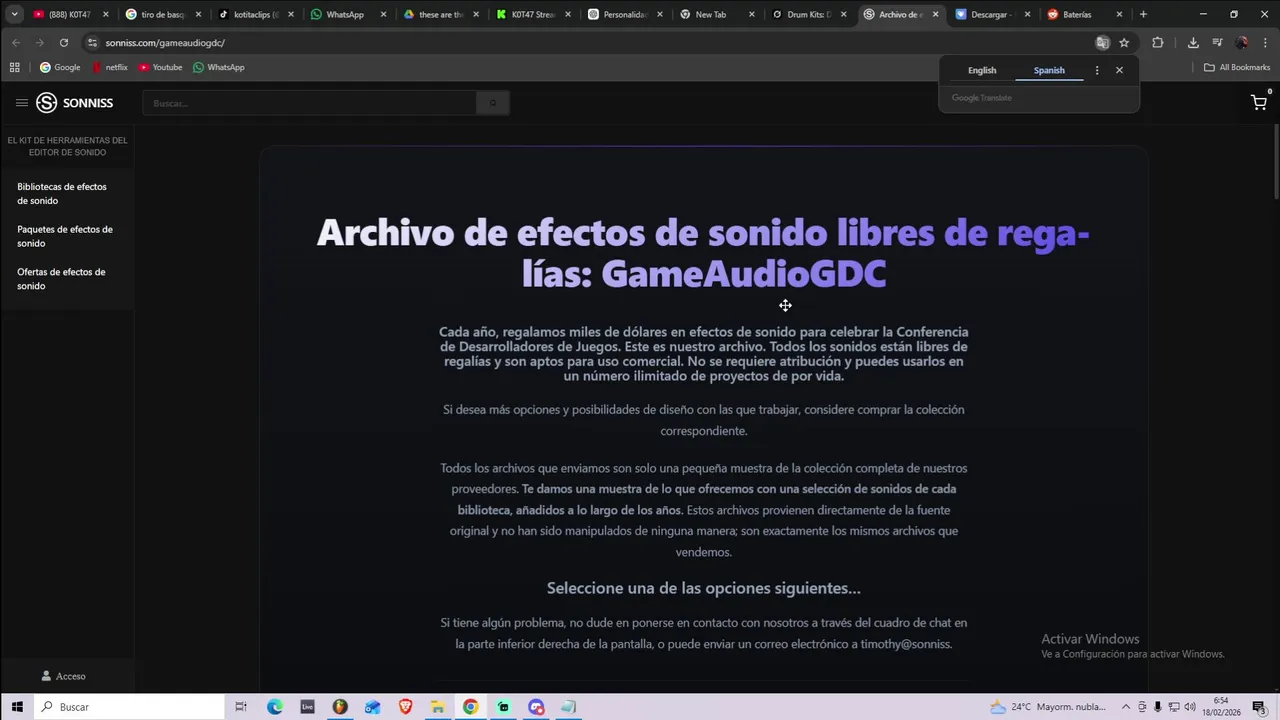Image resolution: width=1280 pixels, height=720 pixels.
Task: Close the Google Translate popup
Action: click(1119, 70)
